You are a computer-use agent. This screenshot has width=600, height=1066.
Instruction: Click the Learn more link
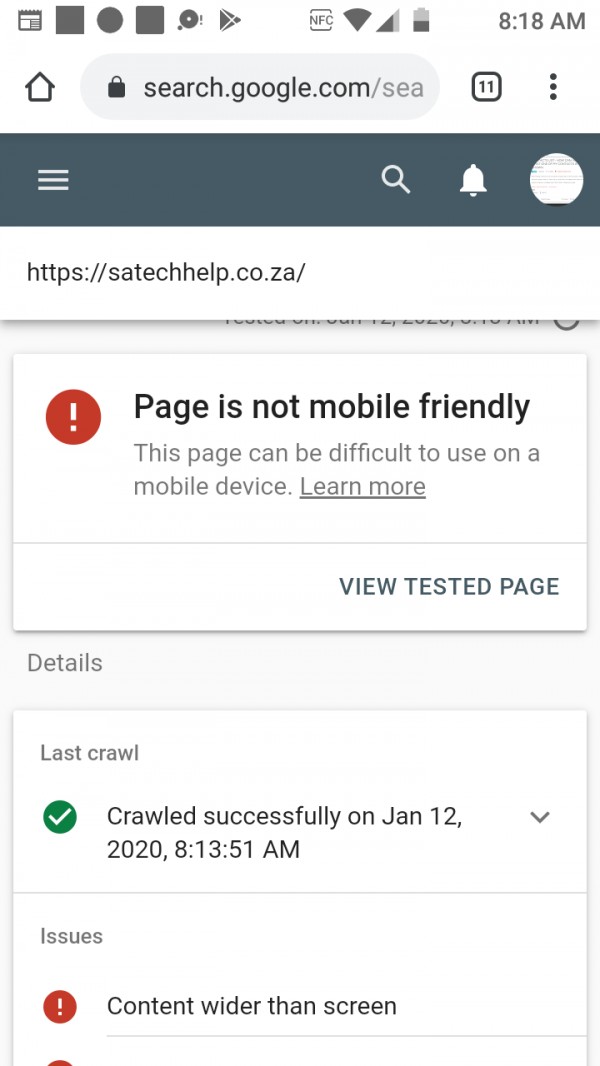tap(362, 487)
